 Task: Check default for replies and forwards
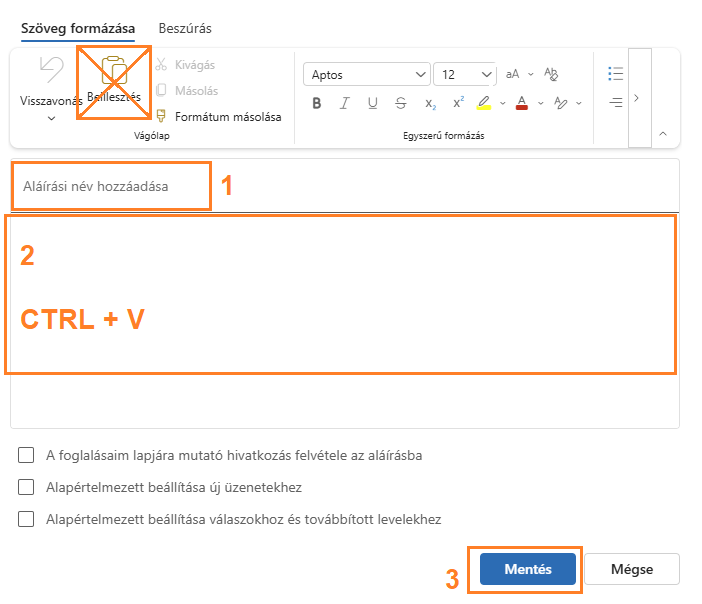(26, 520)
